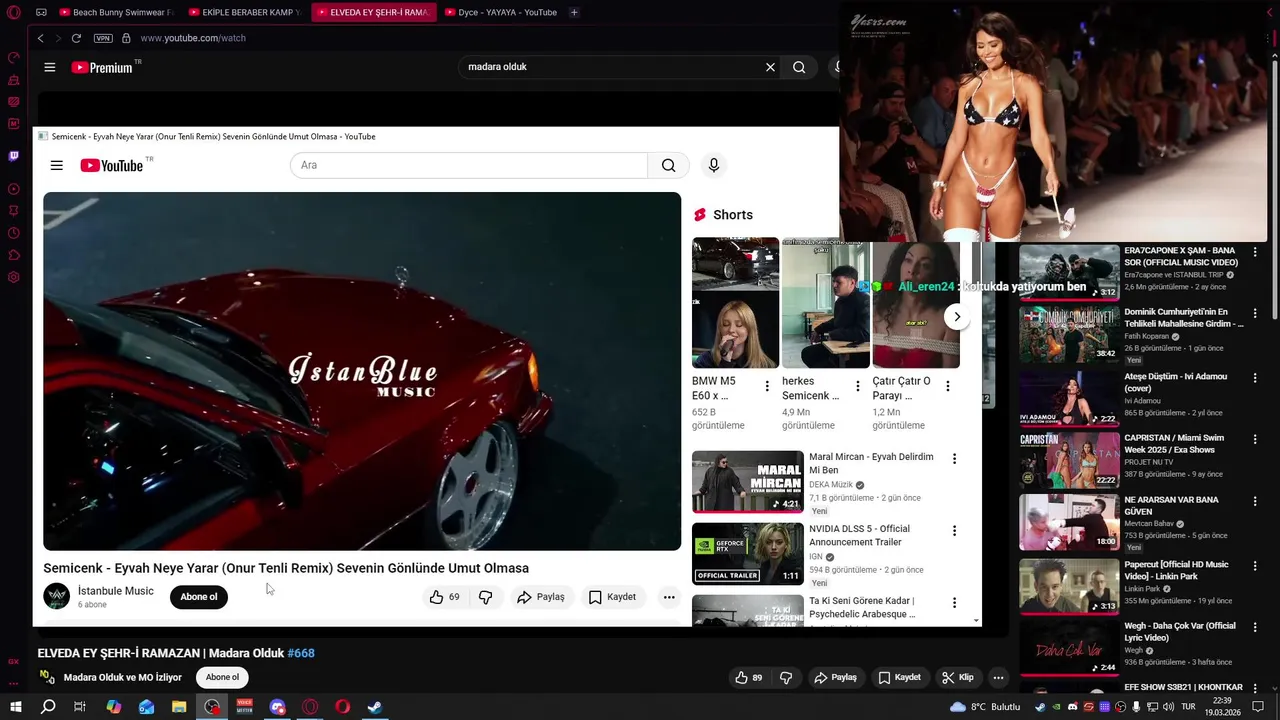Open more actions for Semicenk video

[x=669, y=597]
